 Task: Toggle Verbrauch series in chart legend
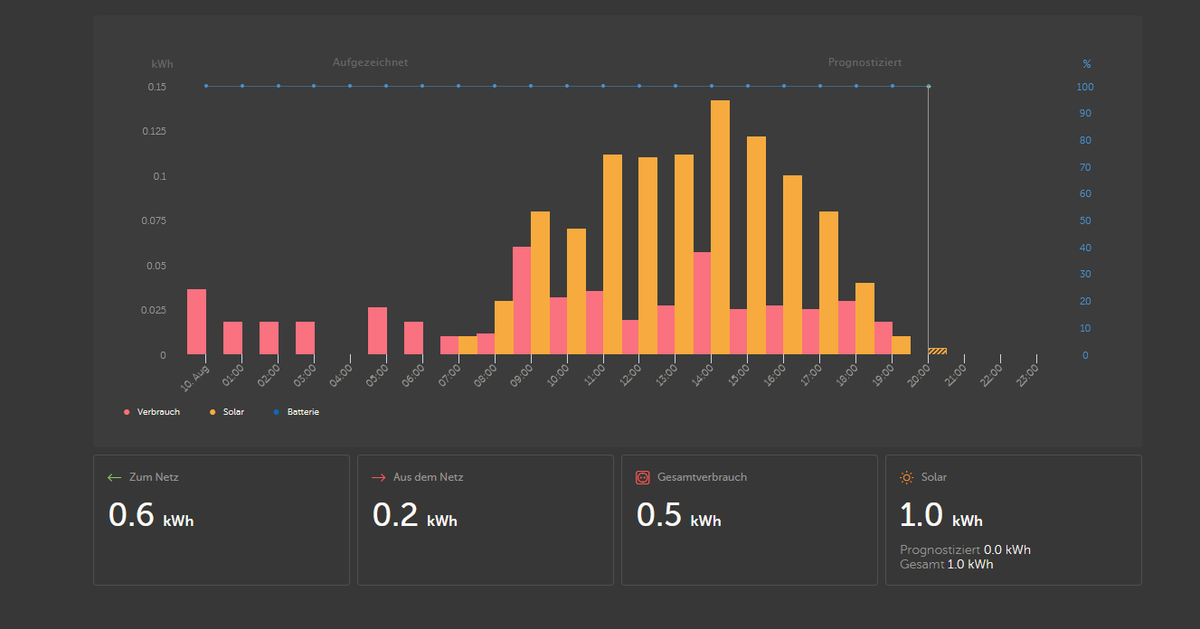[x=151, y=412]
